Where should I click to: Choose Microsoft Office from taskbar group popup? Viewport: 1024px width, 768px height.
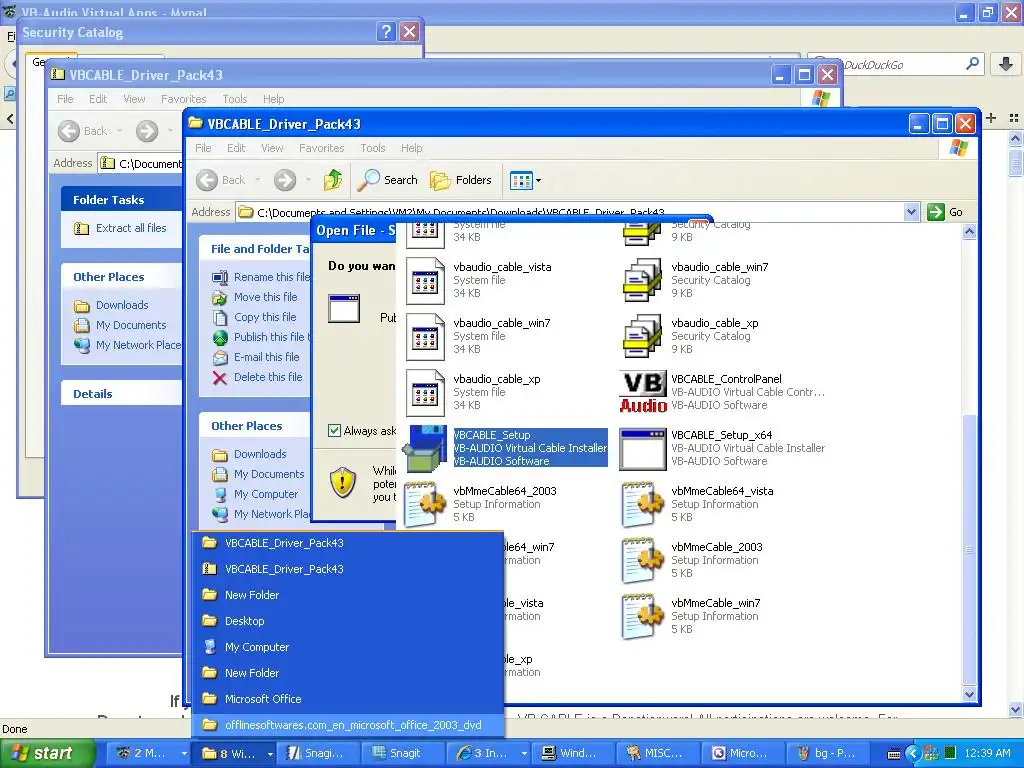(x=347, y=699)
